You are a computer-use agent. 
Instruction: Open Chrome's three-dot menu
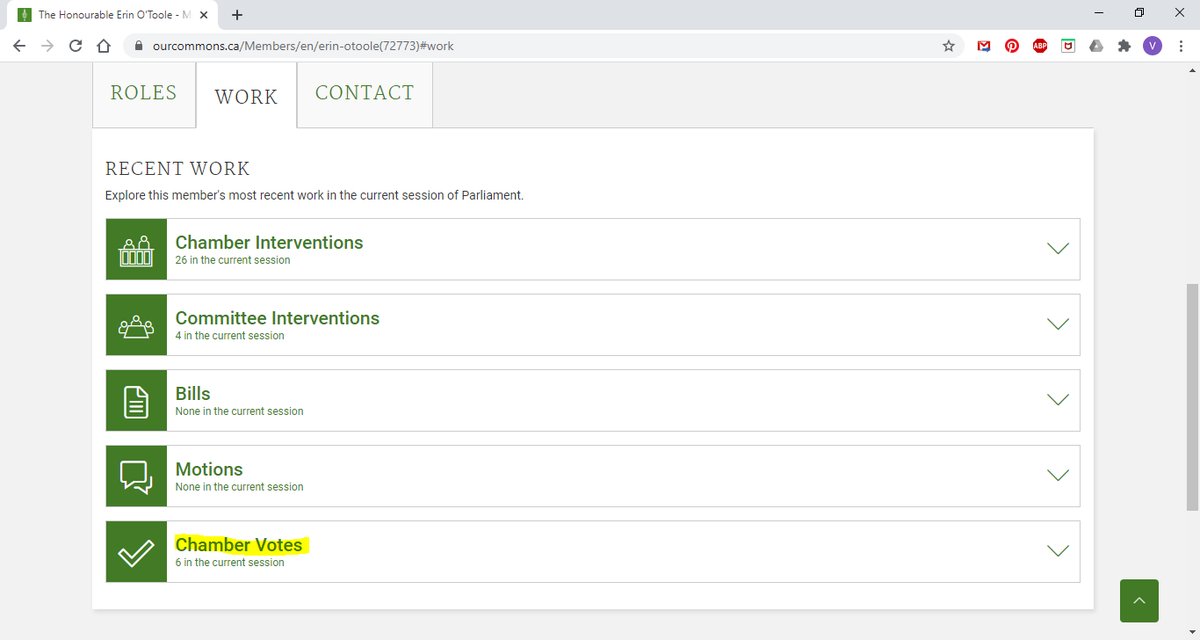pos(1181,45)
